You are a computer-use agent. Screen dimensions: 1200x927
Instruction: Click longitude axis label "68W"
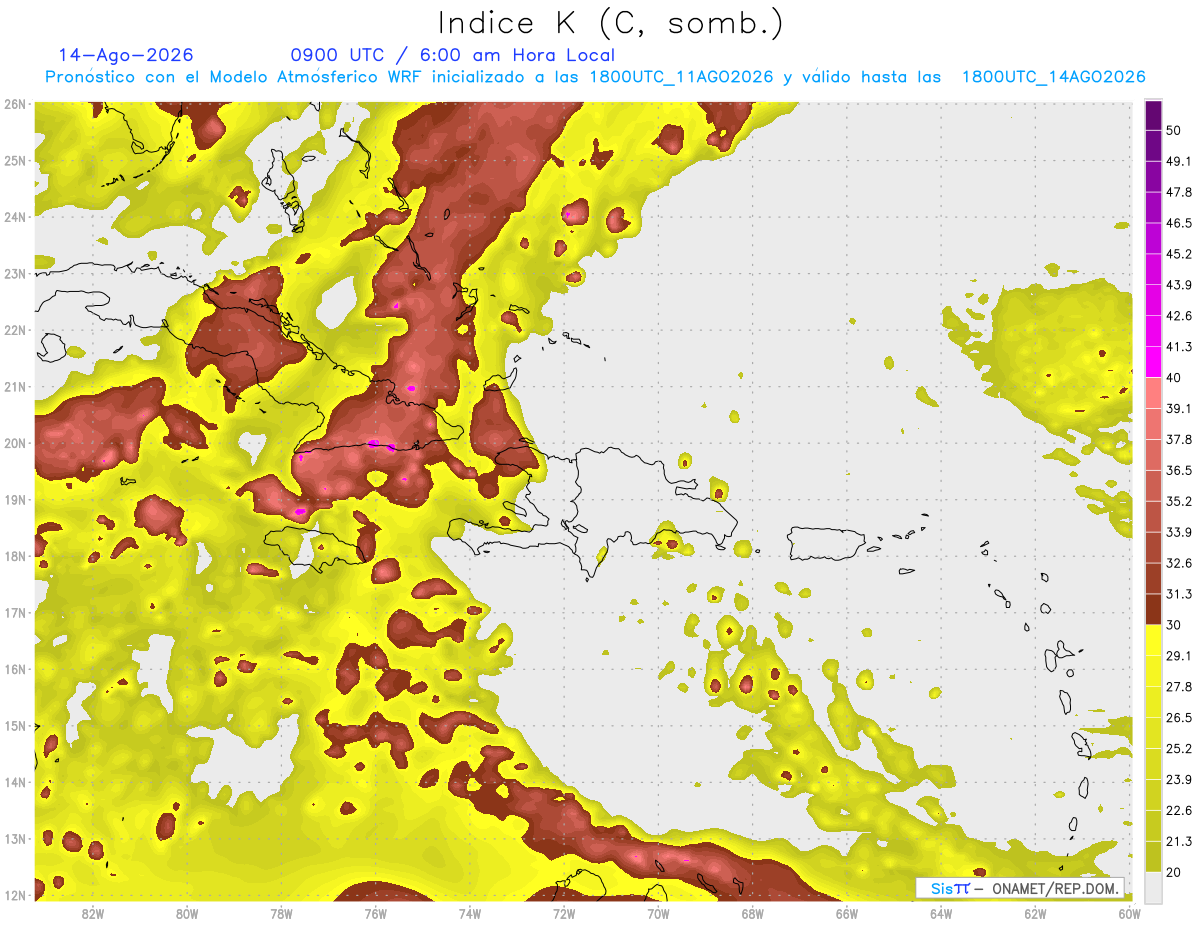(x=752, y=913)
